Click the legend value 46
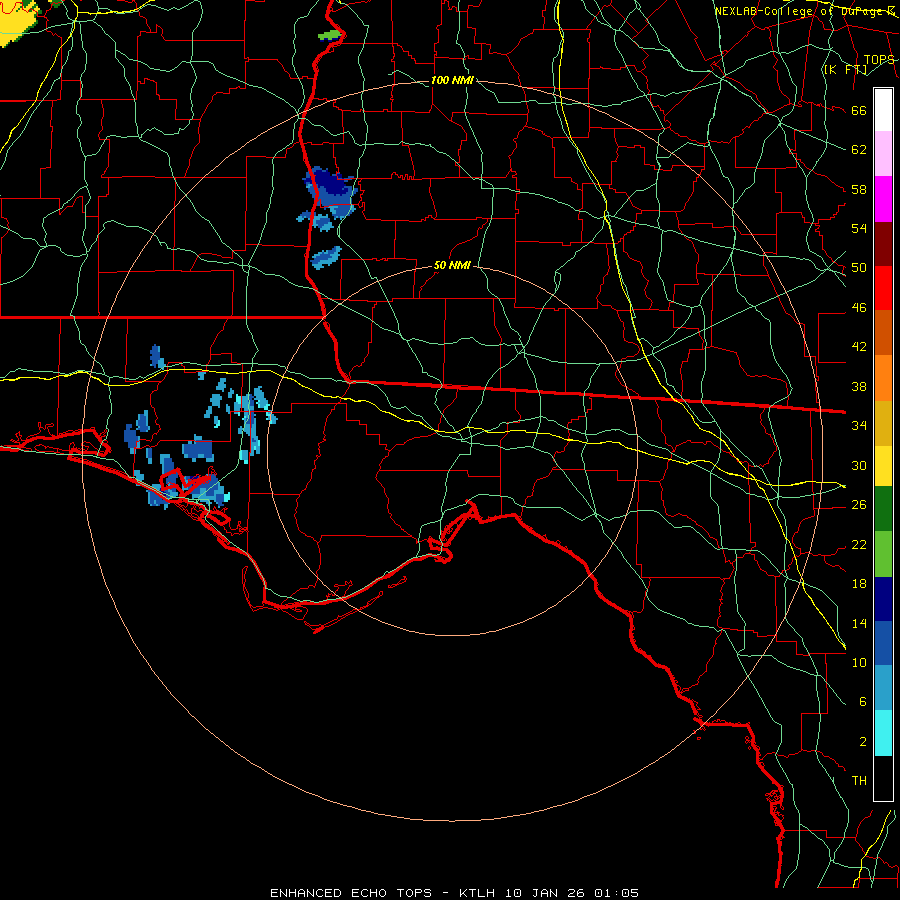Viewport: 900px width, 900px height. pyautogui.click(x=859, y=308)
